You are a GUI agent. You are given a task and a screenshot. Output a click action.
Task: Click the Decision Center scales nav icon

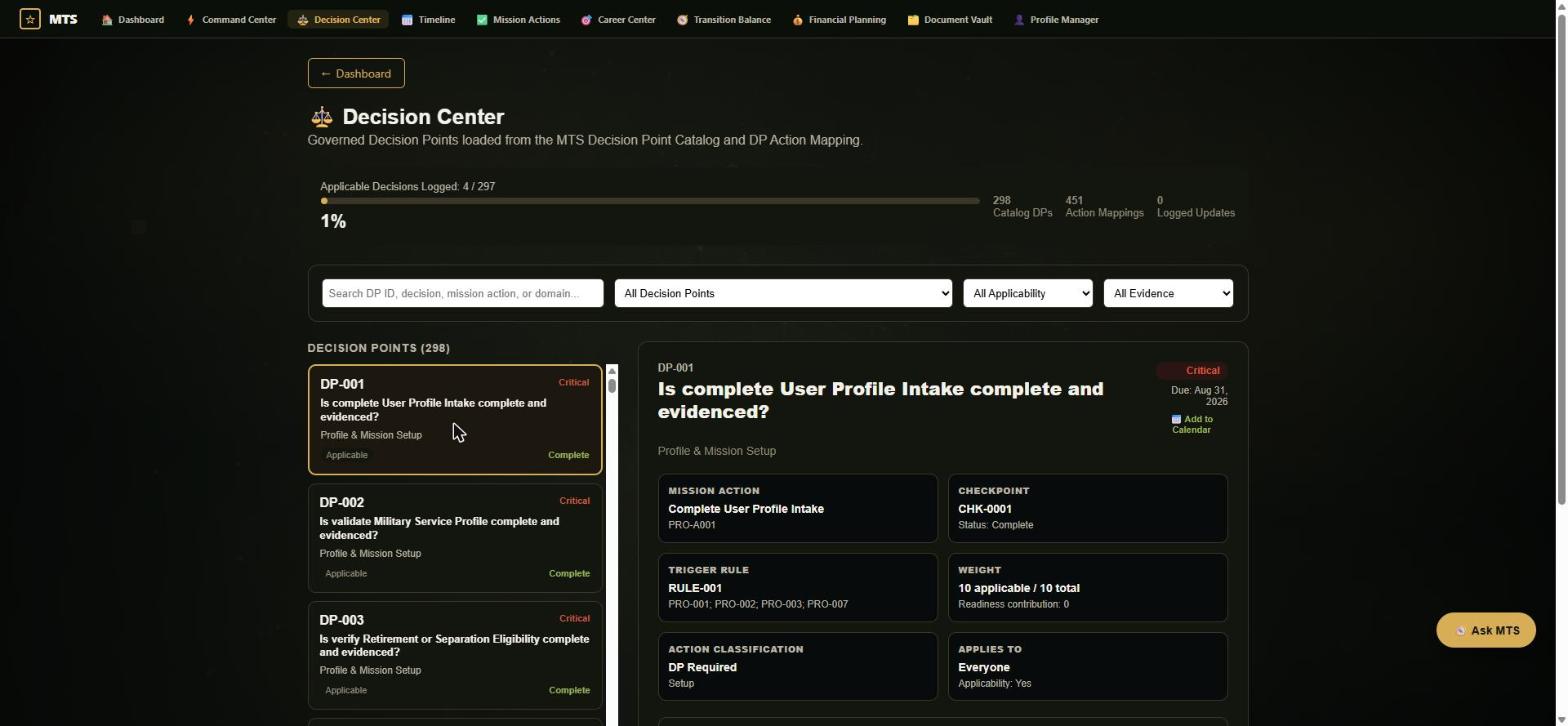tap(302, 20)
